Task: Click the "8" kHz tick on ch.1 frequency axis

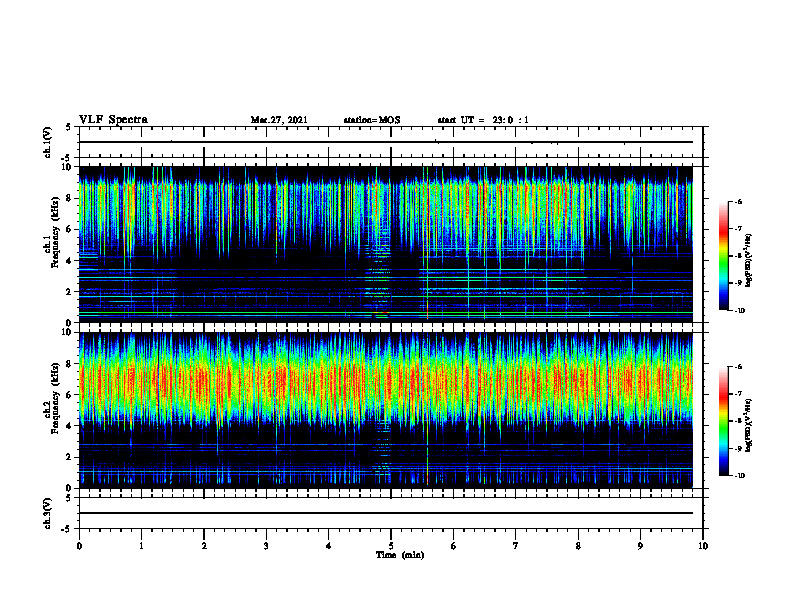Action: (69, 198)
